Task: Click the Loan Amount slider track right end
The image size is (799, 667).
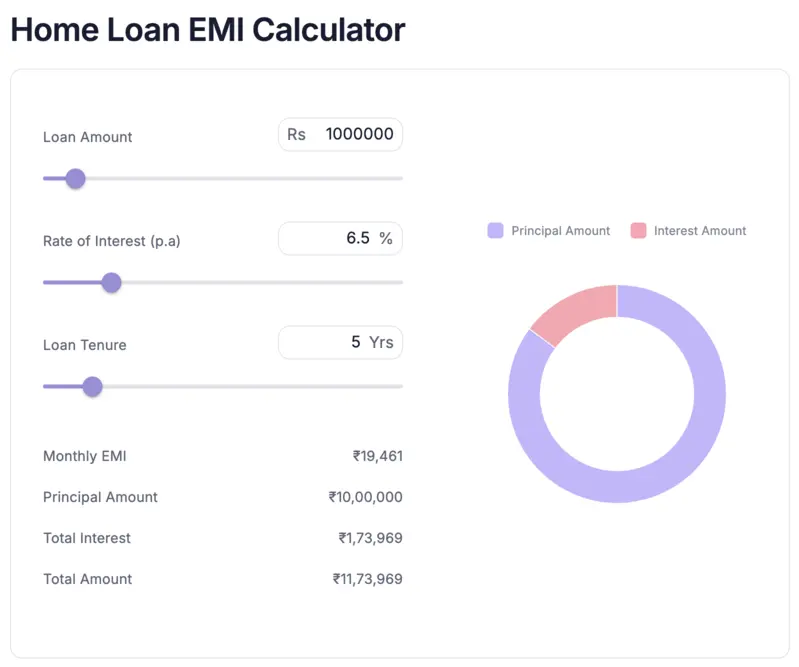Action: [x=398, y=179]
